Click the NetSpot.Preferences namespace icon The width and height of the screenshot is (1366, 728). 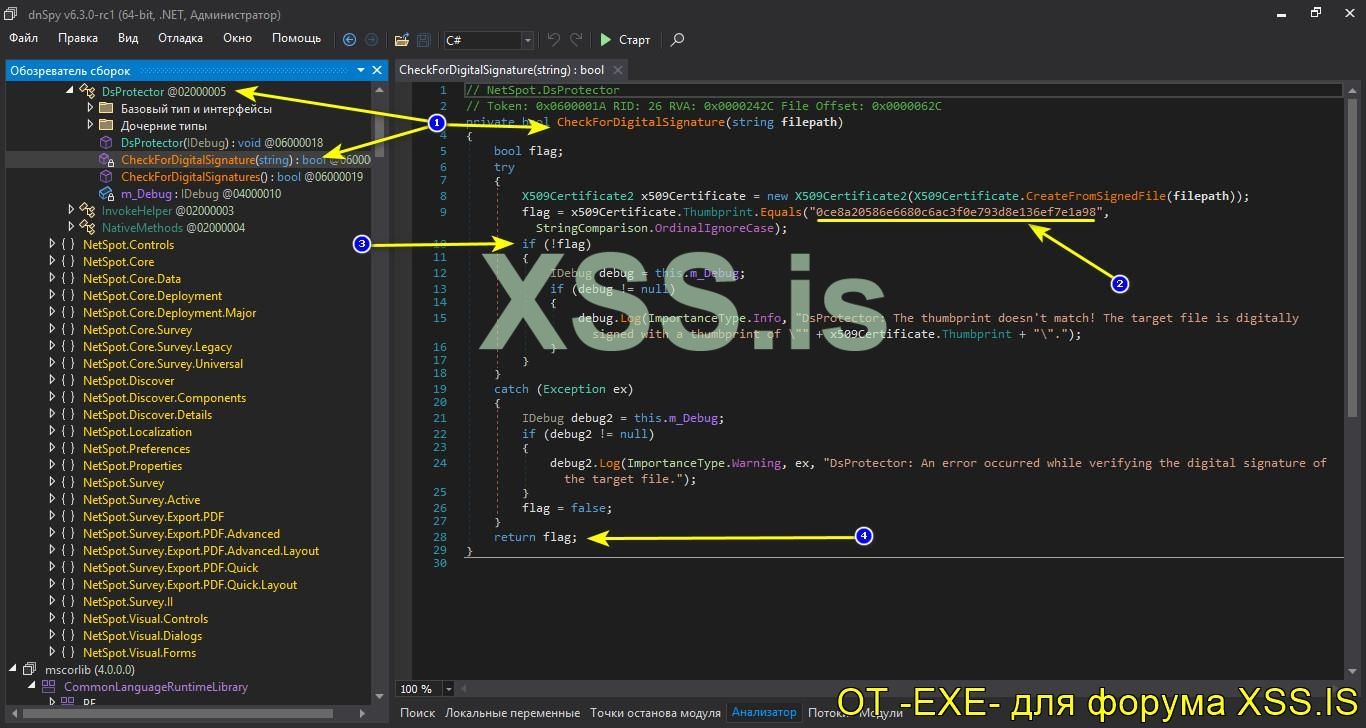[x=69, y=449]
